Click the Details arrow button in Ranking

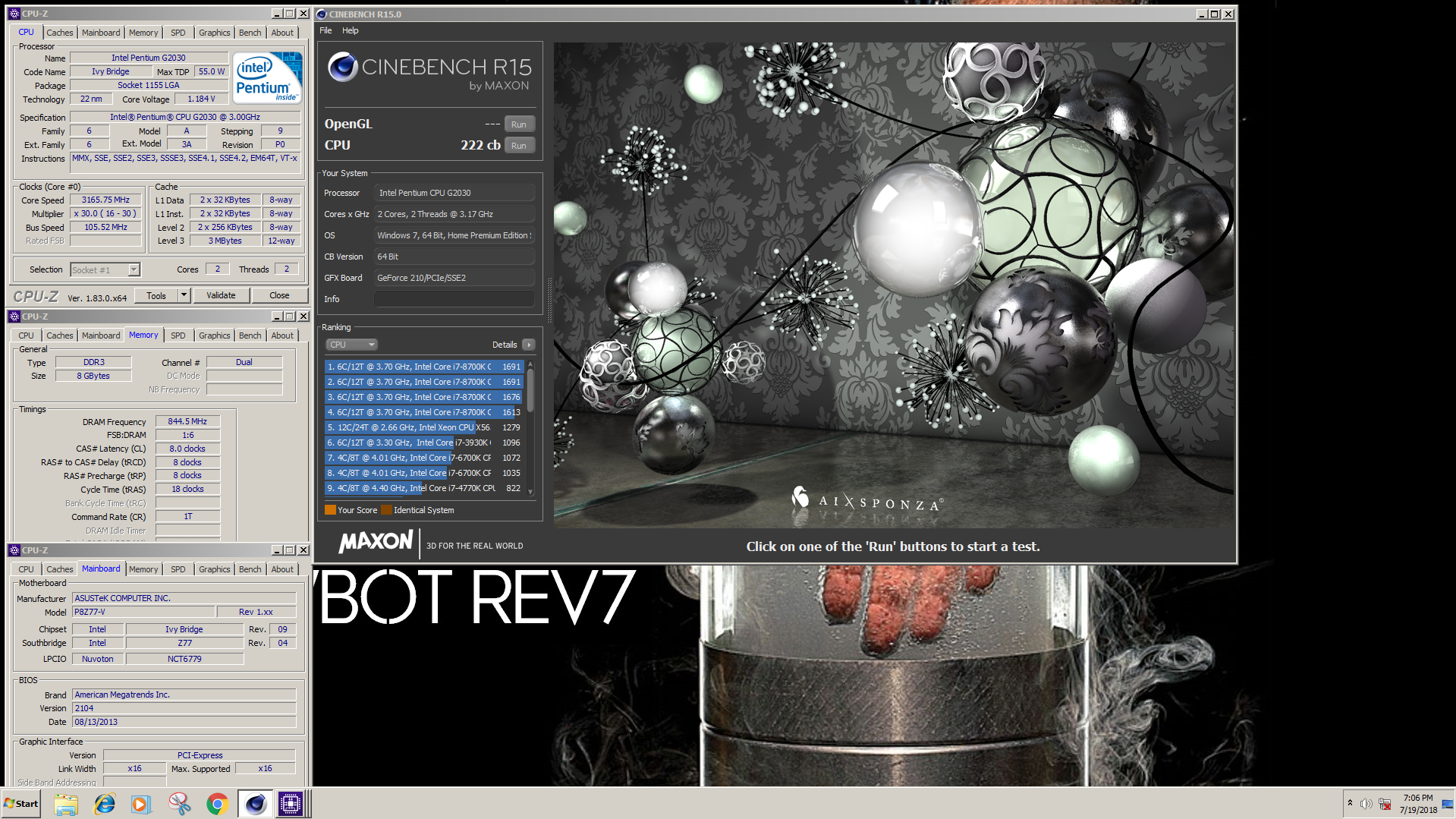(x=529, y=345)
